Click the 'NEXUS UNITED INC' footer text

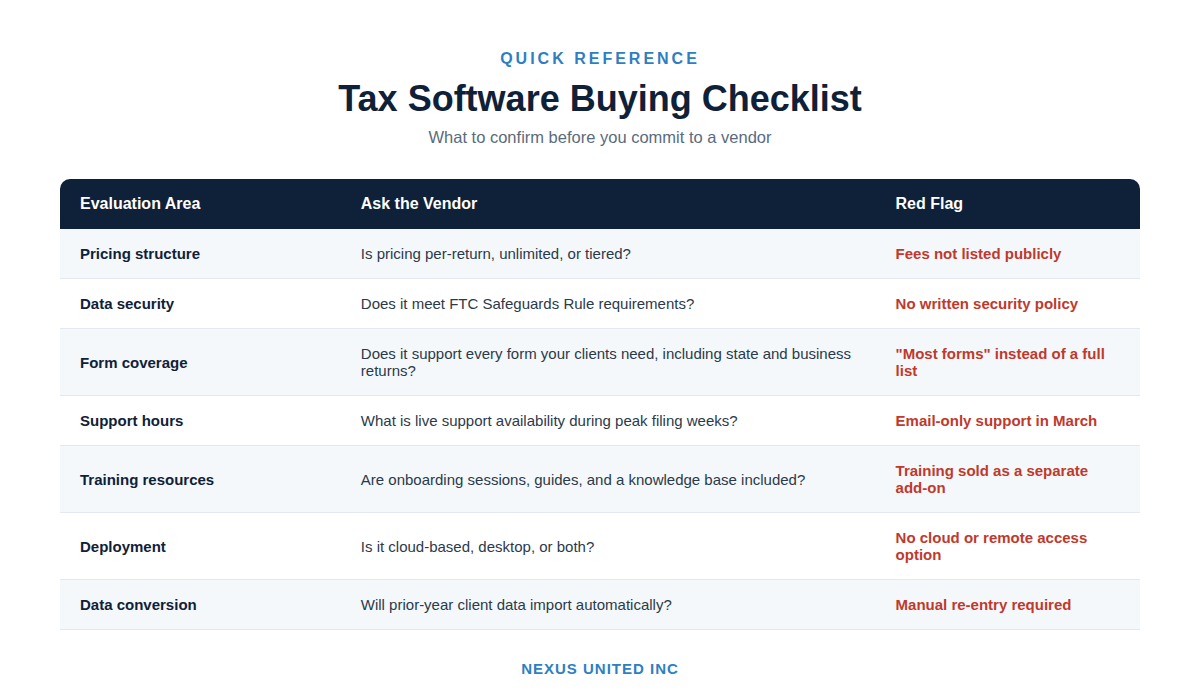click(600, 669)
